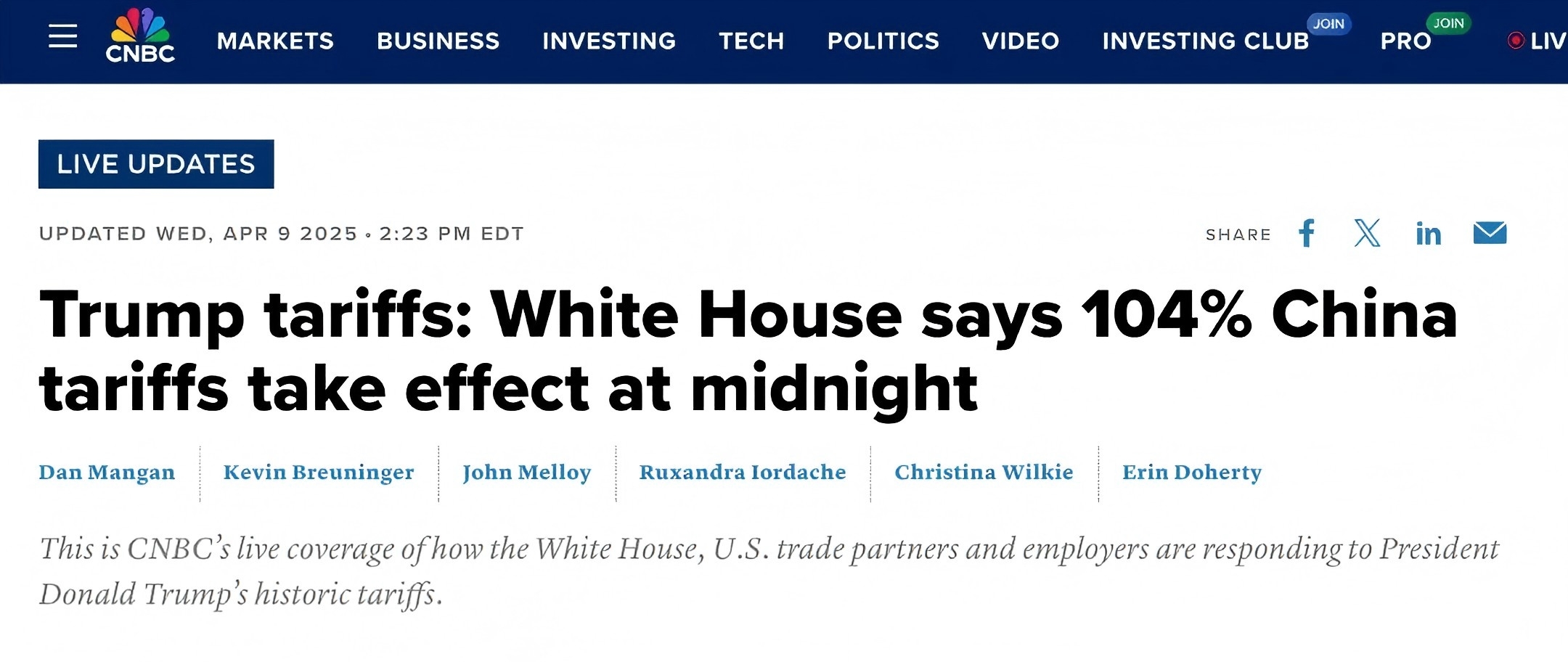Share article on Facebook

(x=1307, y=233)
